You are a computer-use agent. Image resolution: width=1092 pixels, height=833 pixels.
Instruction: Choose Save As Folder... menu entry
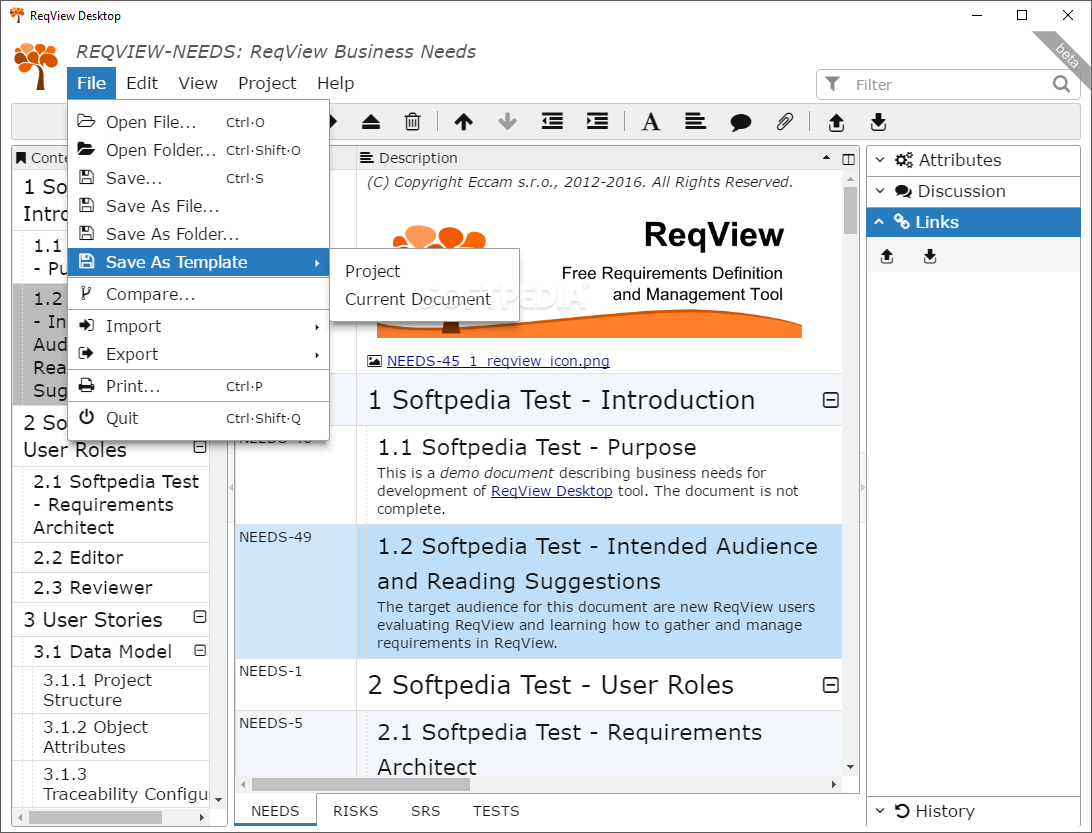[198, 234]
